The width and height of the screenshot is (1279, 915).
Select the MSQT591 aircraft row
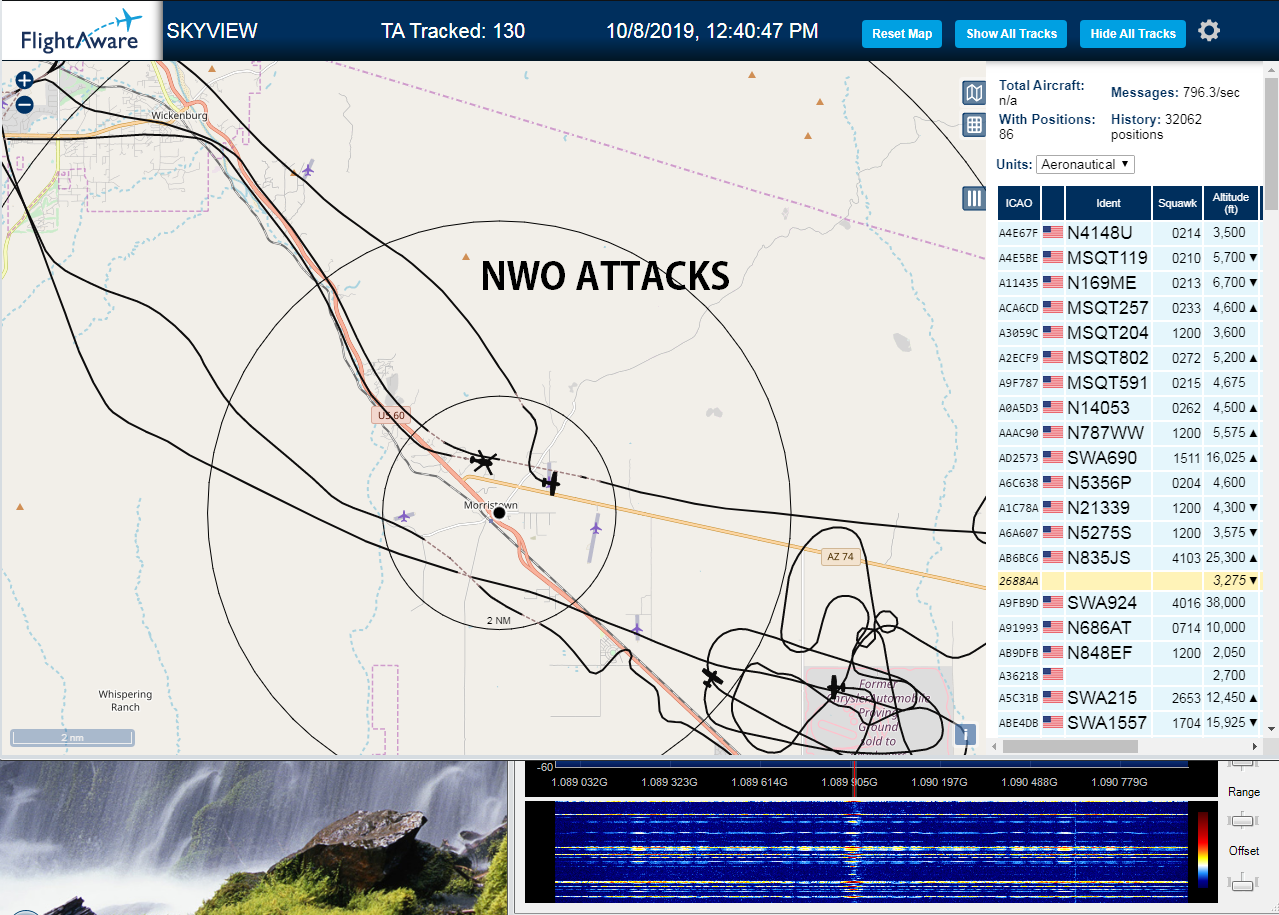point(1130,382)
